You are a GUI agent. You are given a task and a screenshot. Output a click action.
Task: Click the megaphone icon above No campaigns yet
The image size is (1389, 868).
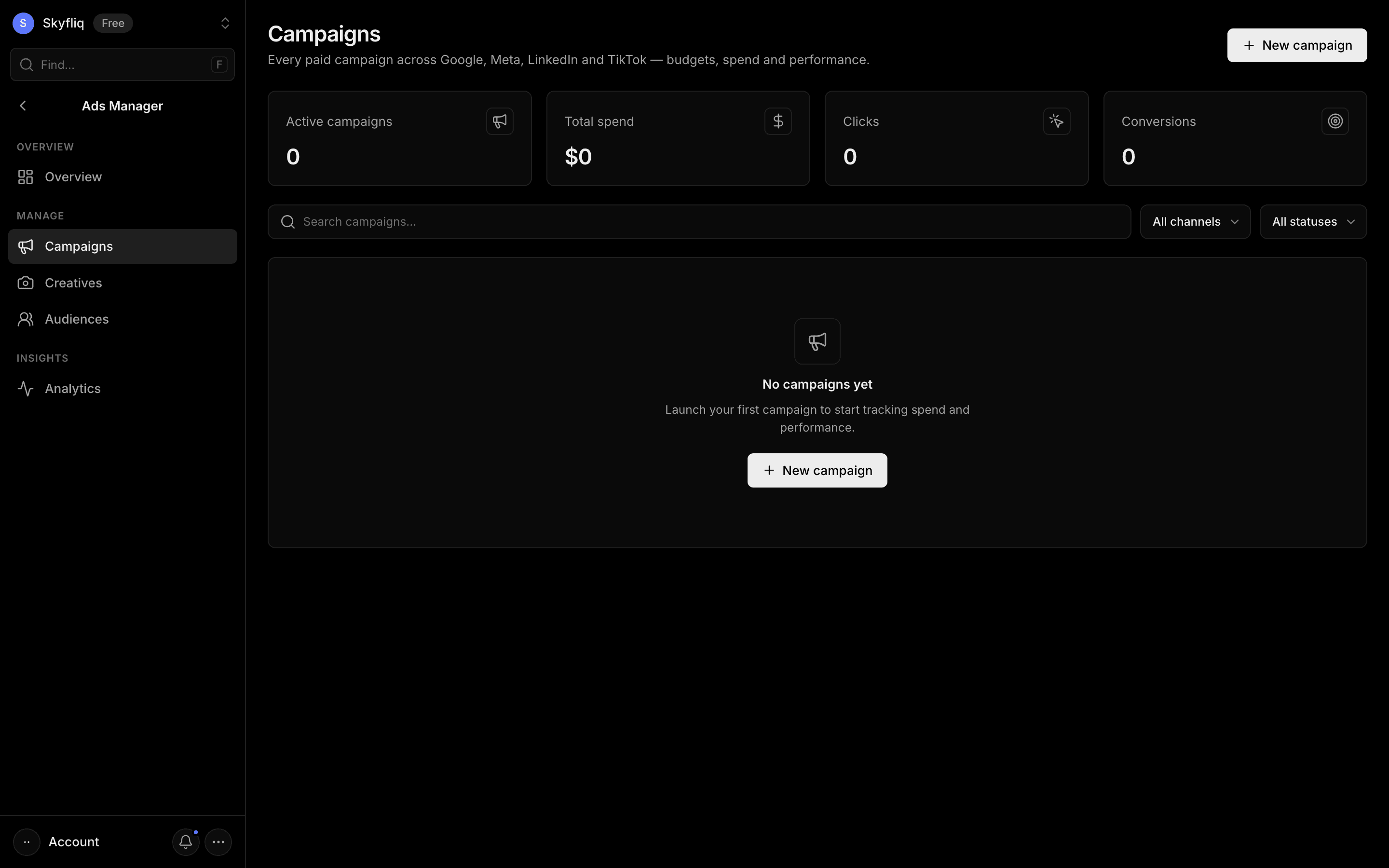(x=817, y=341)
